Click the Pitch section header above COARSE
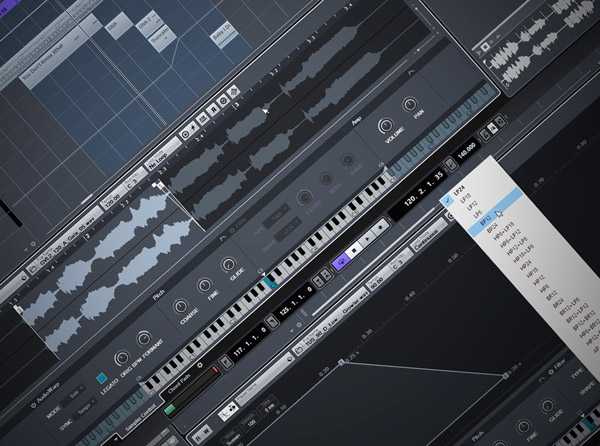The width and height of the screenshot is (600, 446). click(x=158, y=295)
